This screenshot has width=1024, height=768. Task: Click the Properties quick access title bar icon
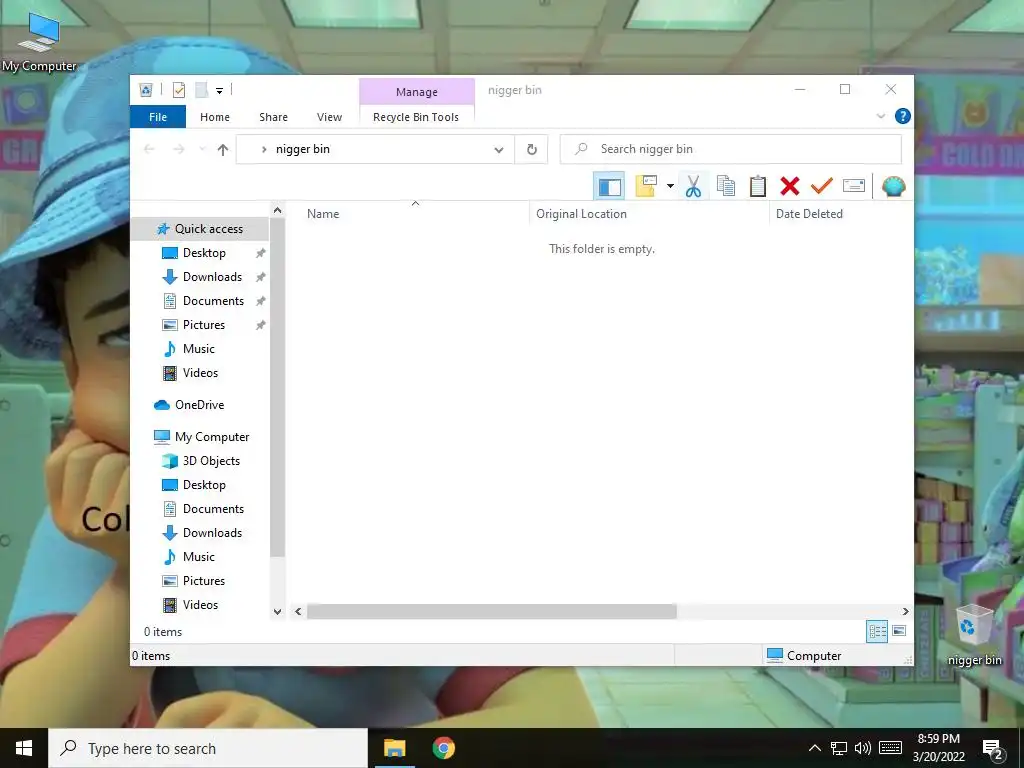coord(178,90)
